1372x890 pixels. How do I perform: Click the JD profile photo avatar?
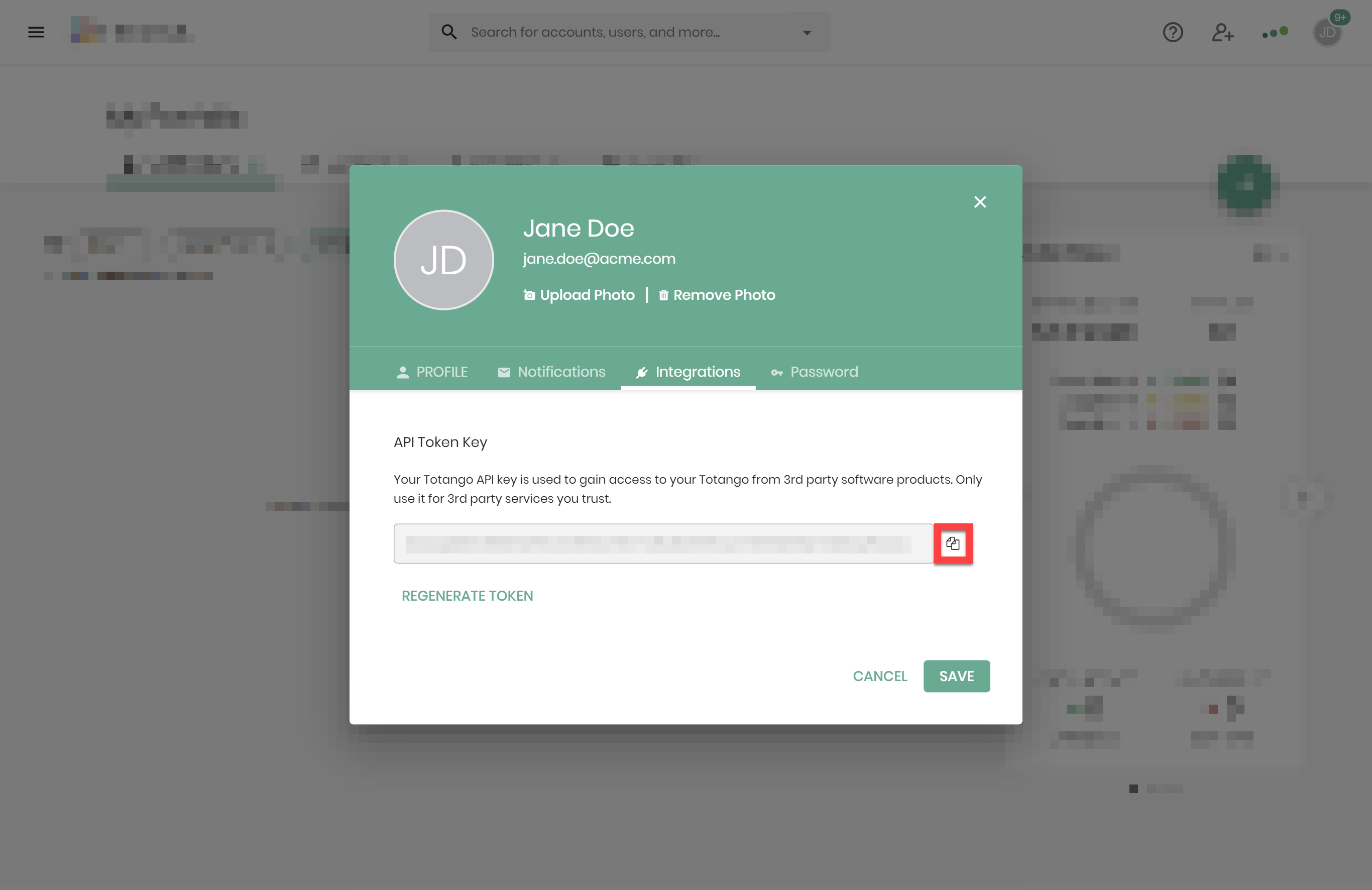click(x=443, y=260)
